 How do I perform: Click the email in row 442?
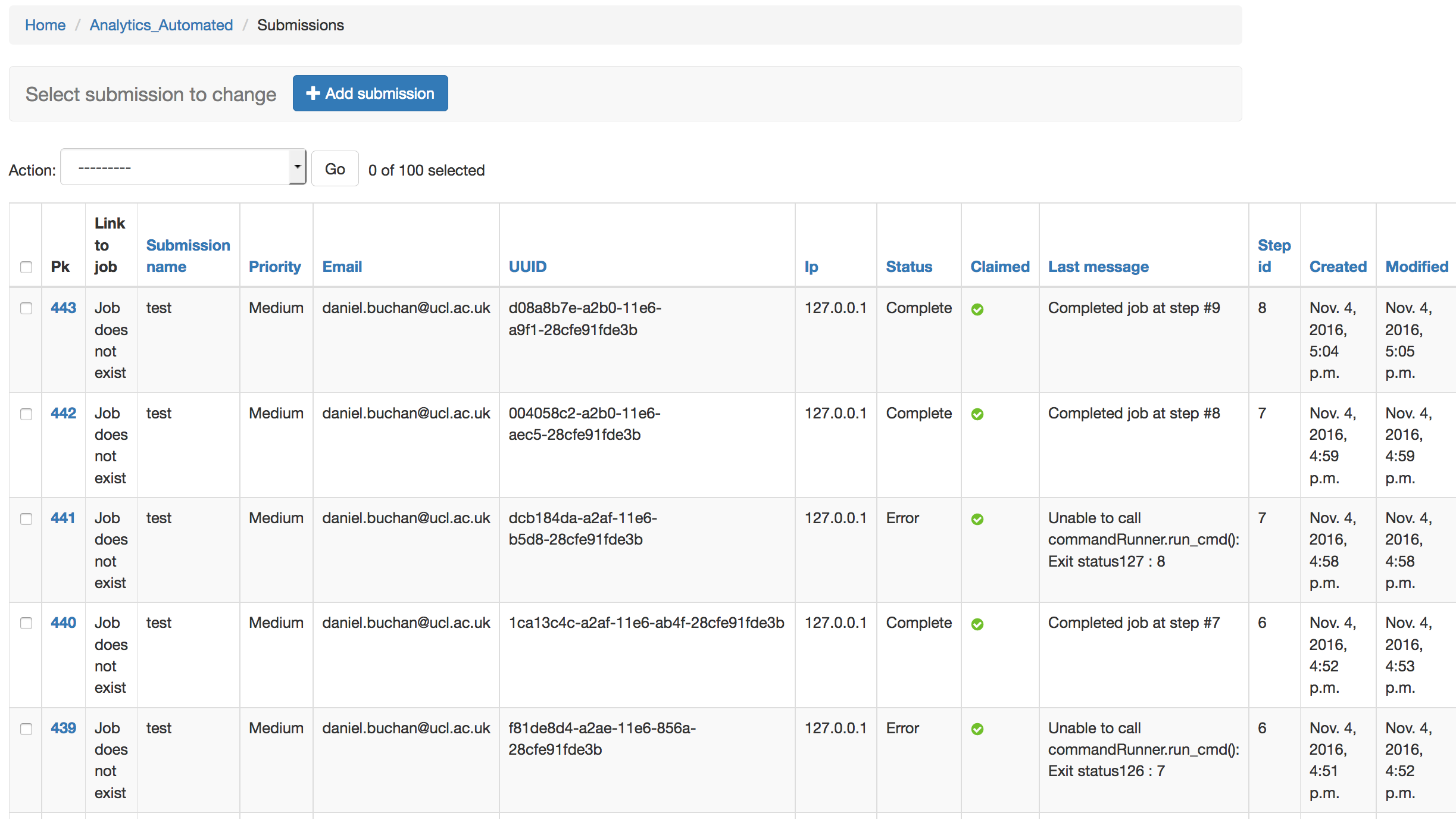tap(406, 413)
